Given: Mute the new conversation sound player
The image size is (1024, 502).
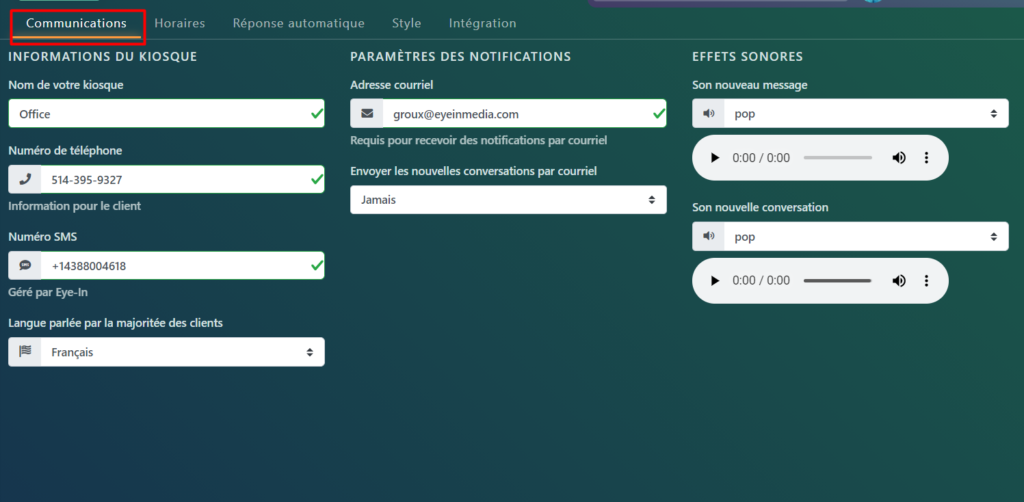Looking at the screenshot, I should pyautogui.click(x=899, y=281).
